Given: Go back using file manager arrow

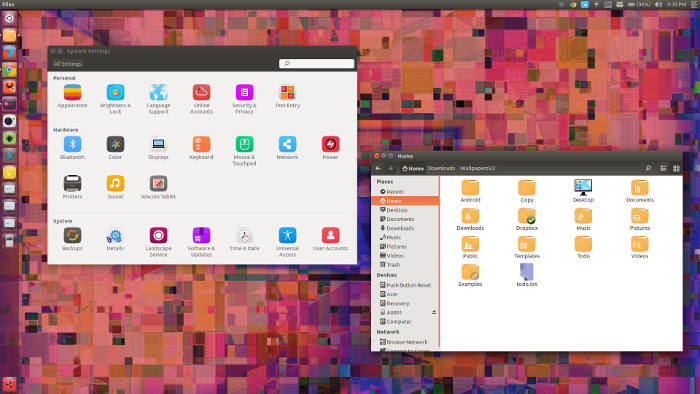Looking at the screenshot, I should [378, 168].
